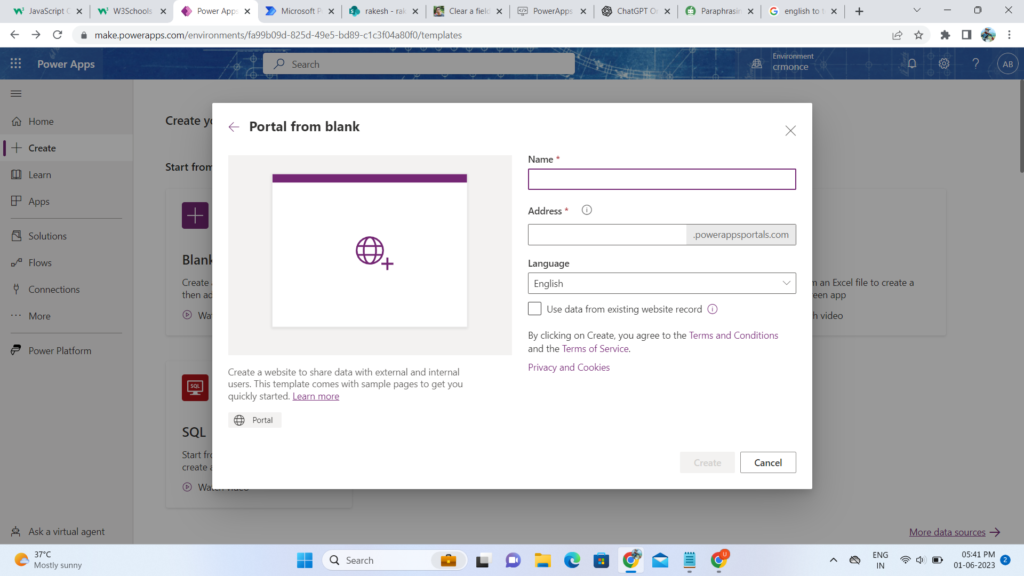Open Privacy and Cookies link
This screenshot has height=576, width=1024.
coord(569,367)
